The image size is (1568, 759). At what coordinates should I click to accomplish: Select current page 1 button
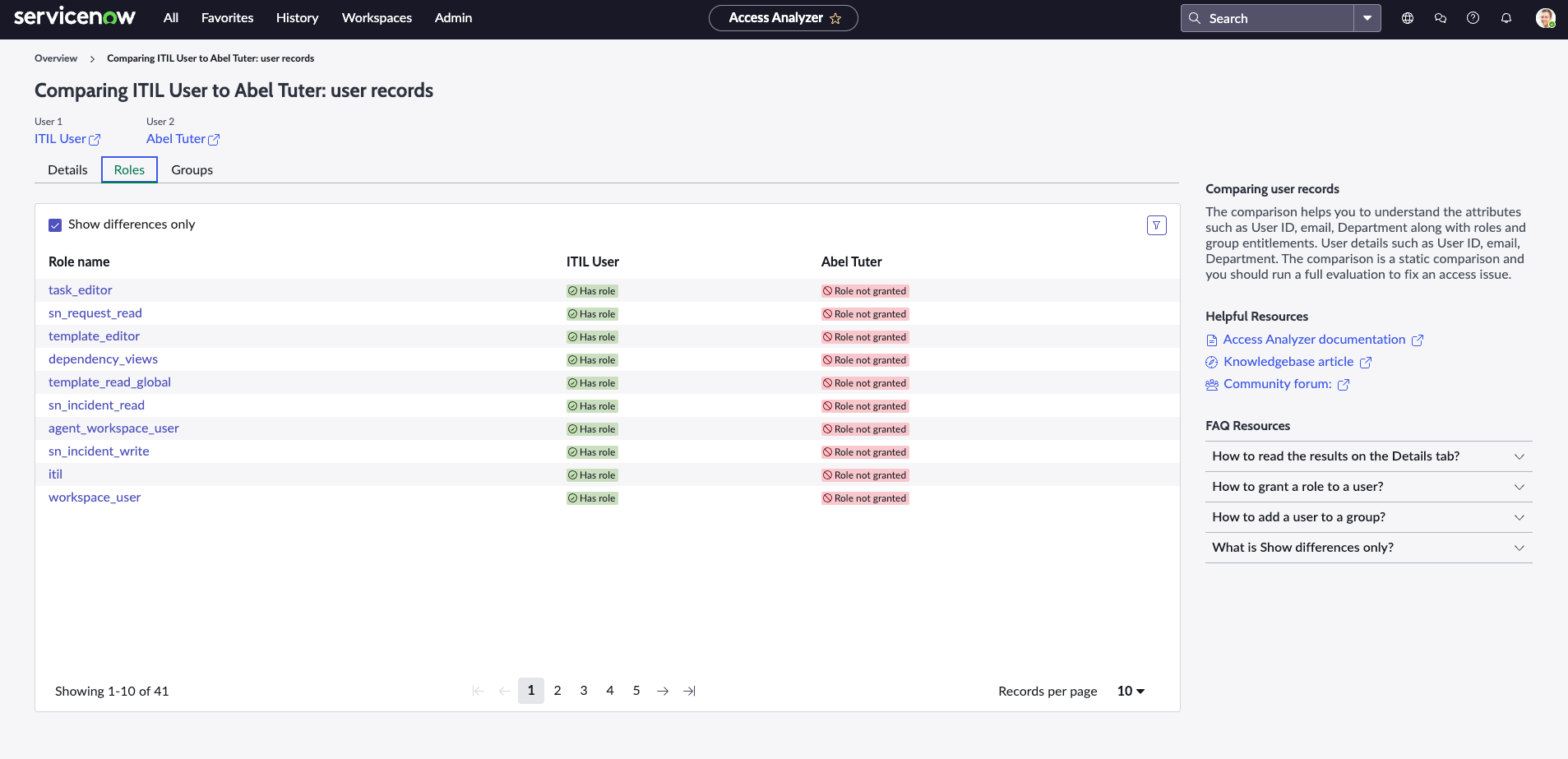531,691
